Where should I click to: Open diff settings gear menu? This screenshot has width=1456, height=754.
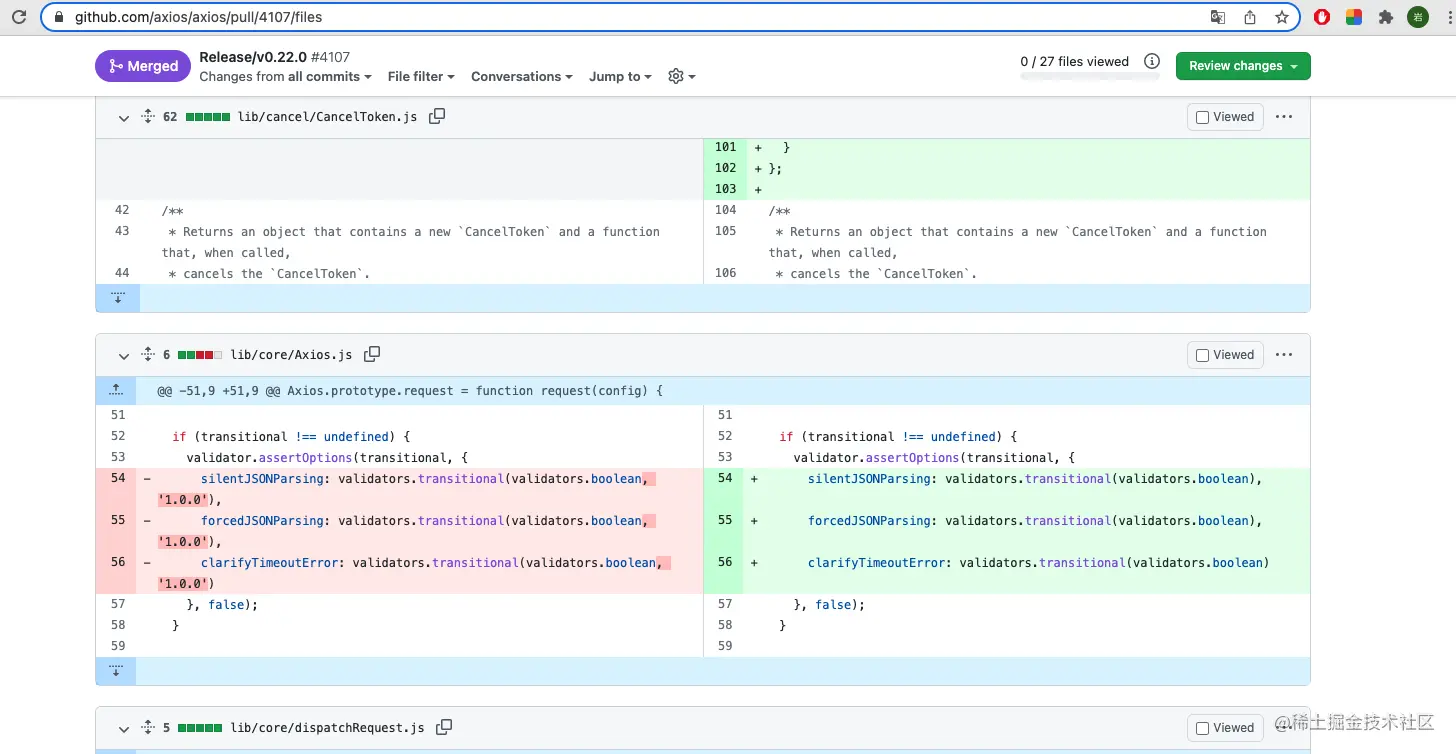coord(681,76)
